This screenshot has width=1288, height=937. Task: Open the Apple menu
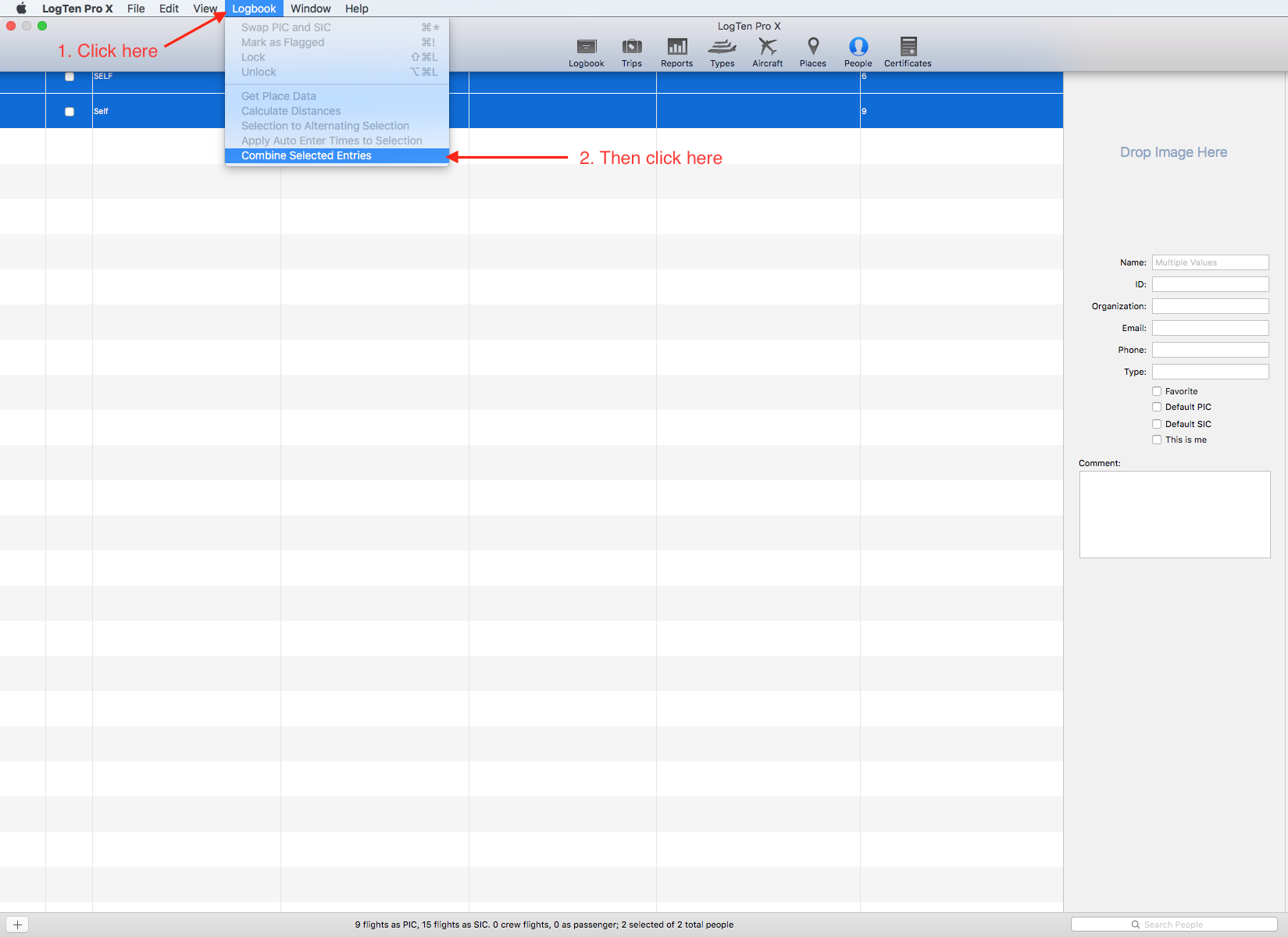(21, 9)
